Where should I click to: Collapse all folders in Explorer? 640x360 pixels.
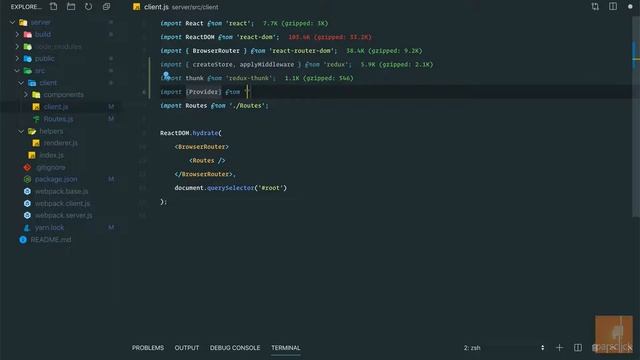coord(106,7)
